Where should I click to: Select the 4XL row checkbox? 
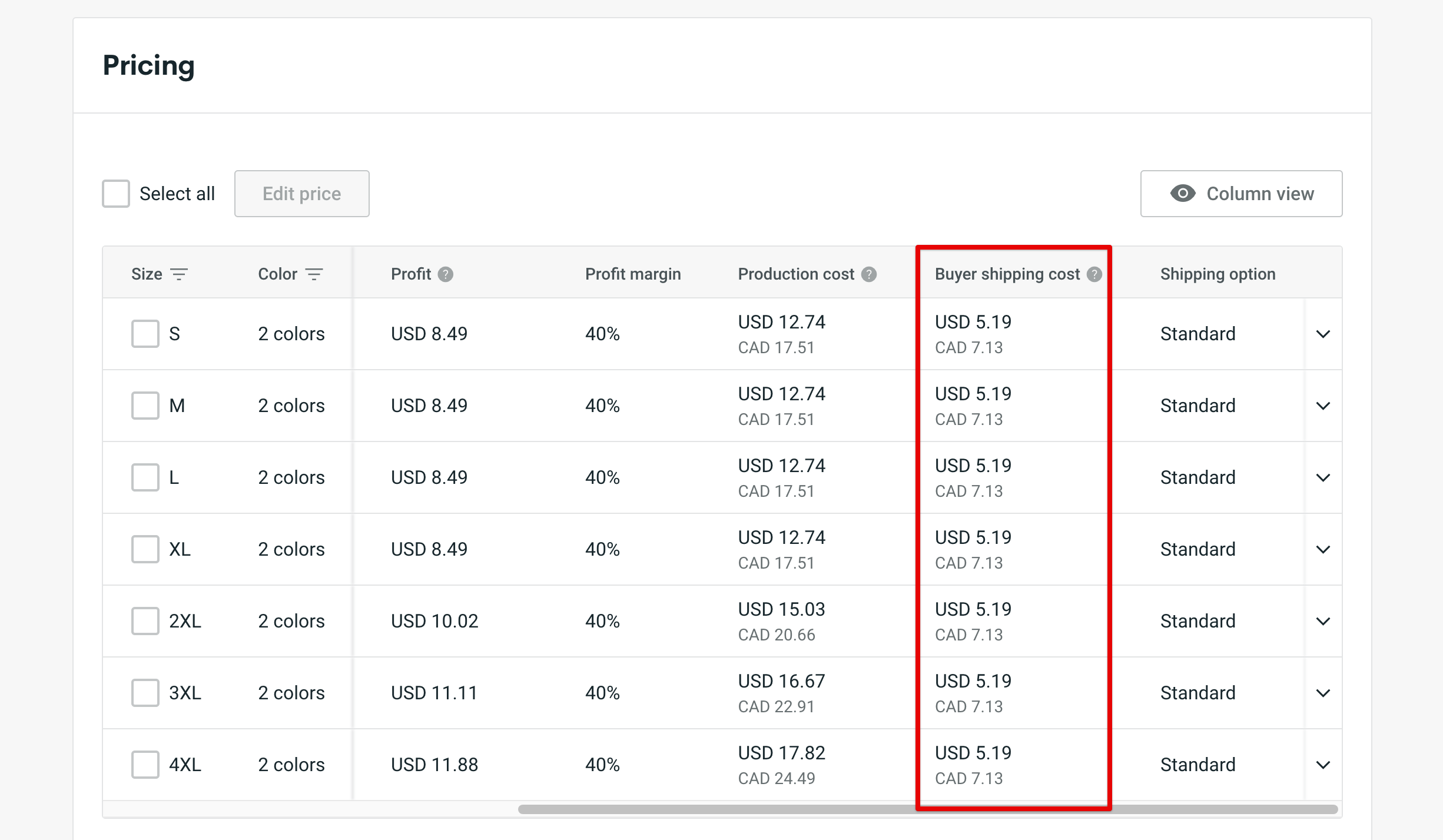145,765
